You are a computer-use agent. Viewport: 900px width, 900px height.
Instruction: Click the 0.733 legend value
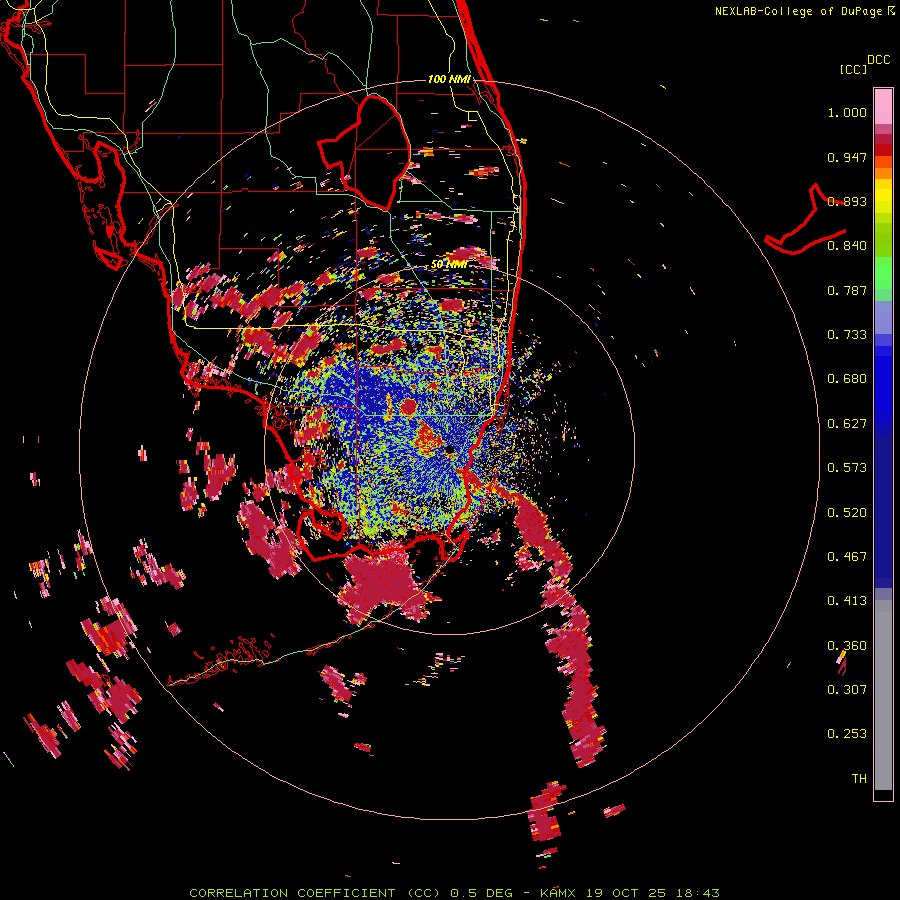click(847, 335)
